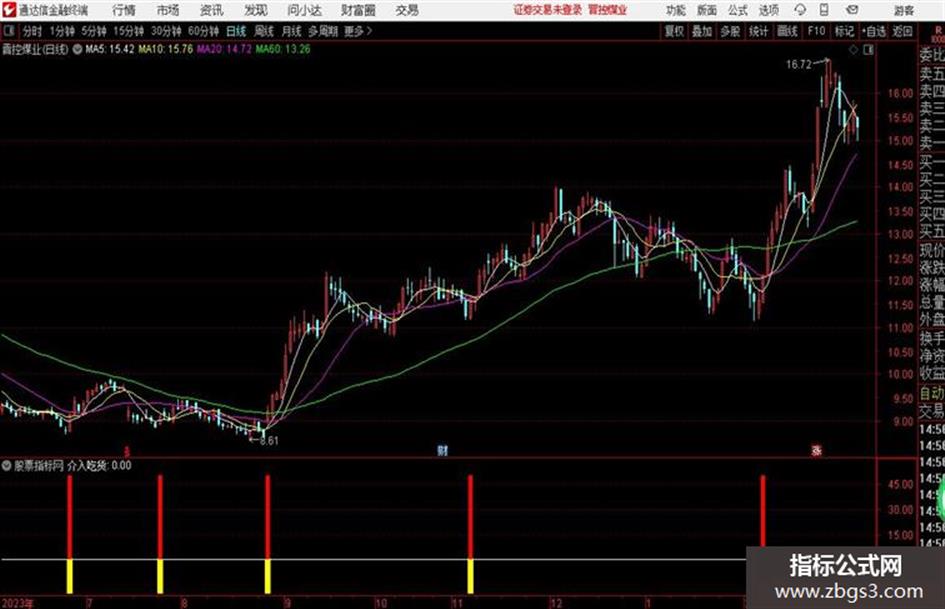Click the diamond icon at chart corner
945x609 pixels.
point(853,50)
